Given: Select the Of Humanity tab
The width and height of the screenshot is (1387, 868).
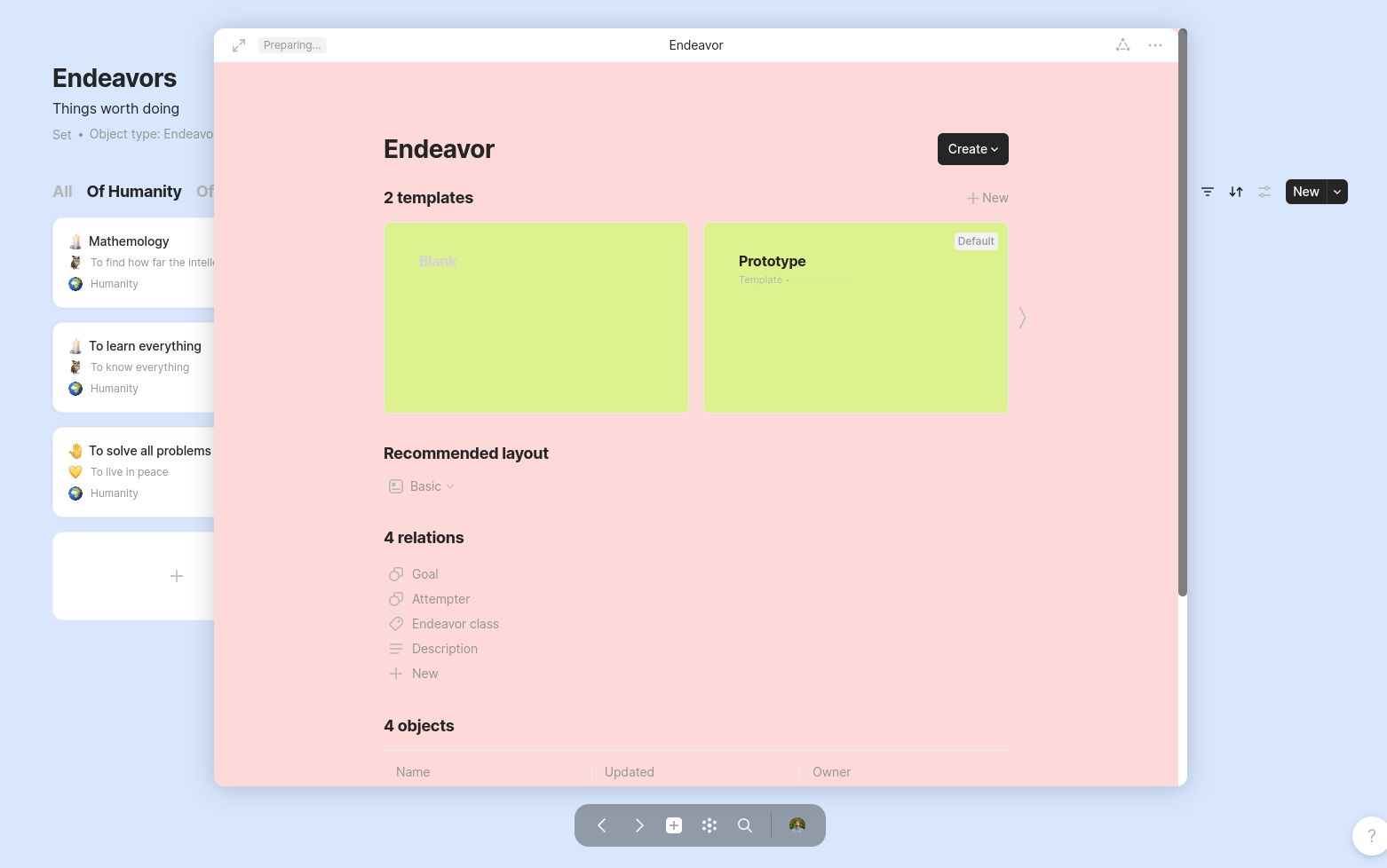Looking at the screenshot, I should click(x=134, y=191).
